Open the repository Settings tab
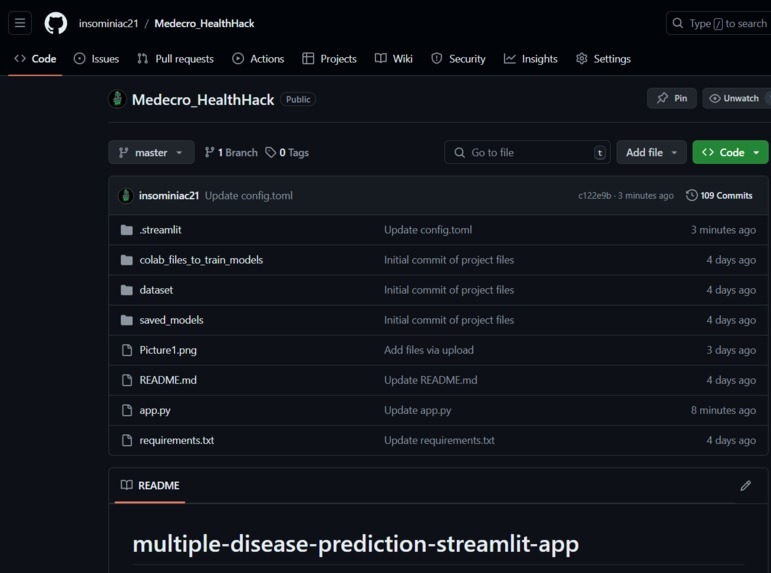This screenshot has width=771, height=573. (x=603, y=59)
